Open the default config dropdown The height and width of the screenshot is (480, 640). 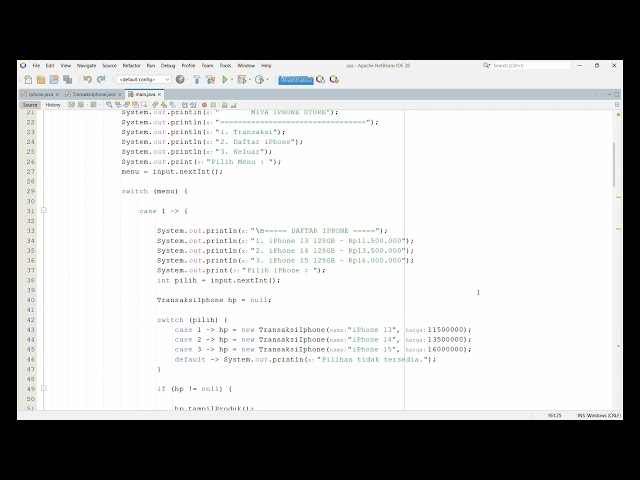144,80
